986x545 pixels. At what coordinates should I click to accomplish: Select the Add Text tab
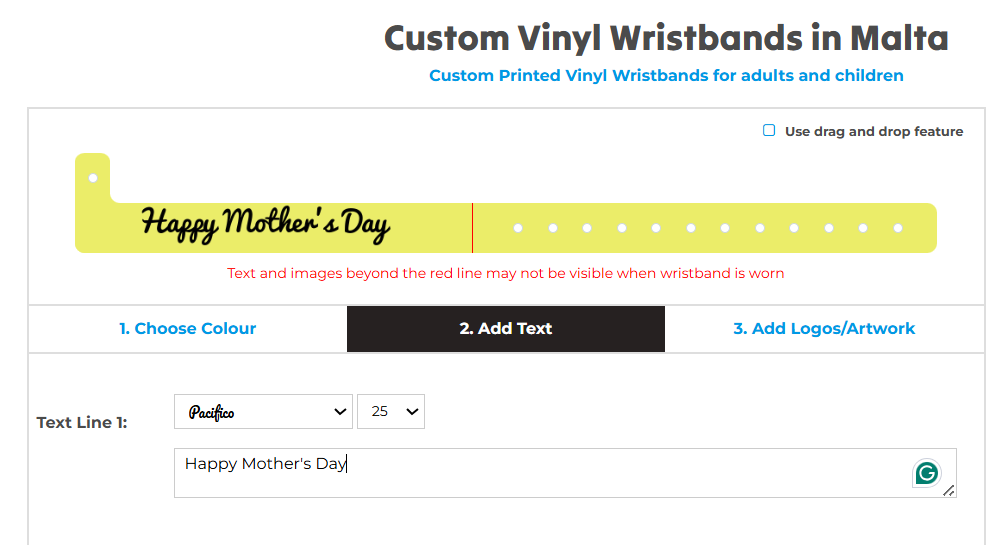pyautogui.click(x=506, y=328)
